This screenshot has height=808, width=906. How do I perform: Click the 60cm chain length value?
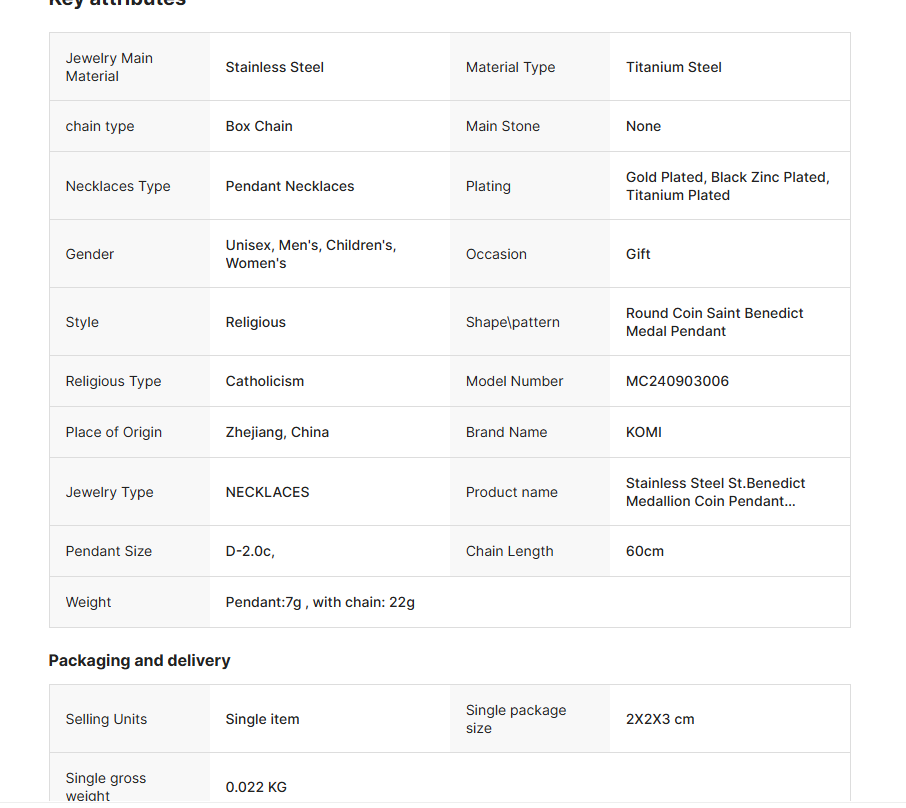click(645, 551)
